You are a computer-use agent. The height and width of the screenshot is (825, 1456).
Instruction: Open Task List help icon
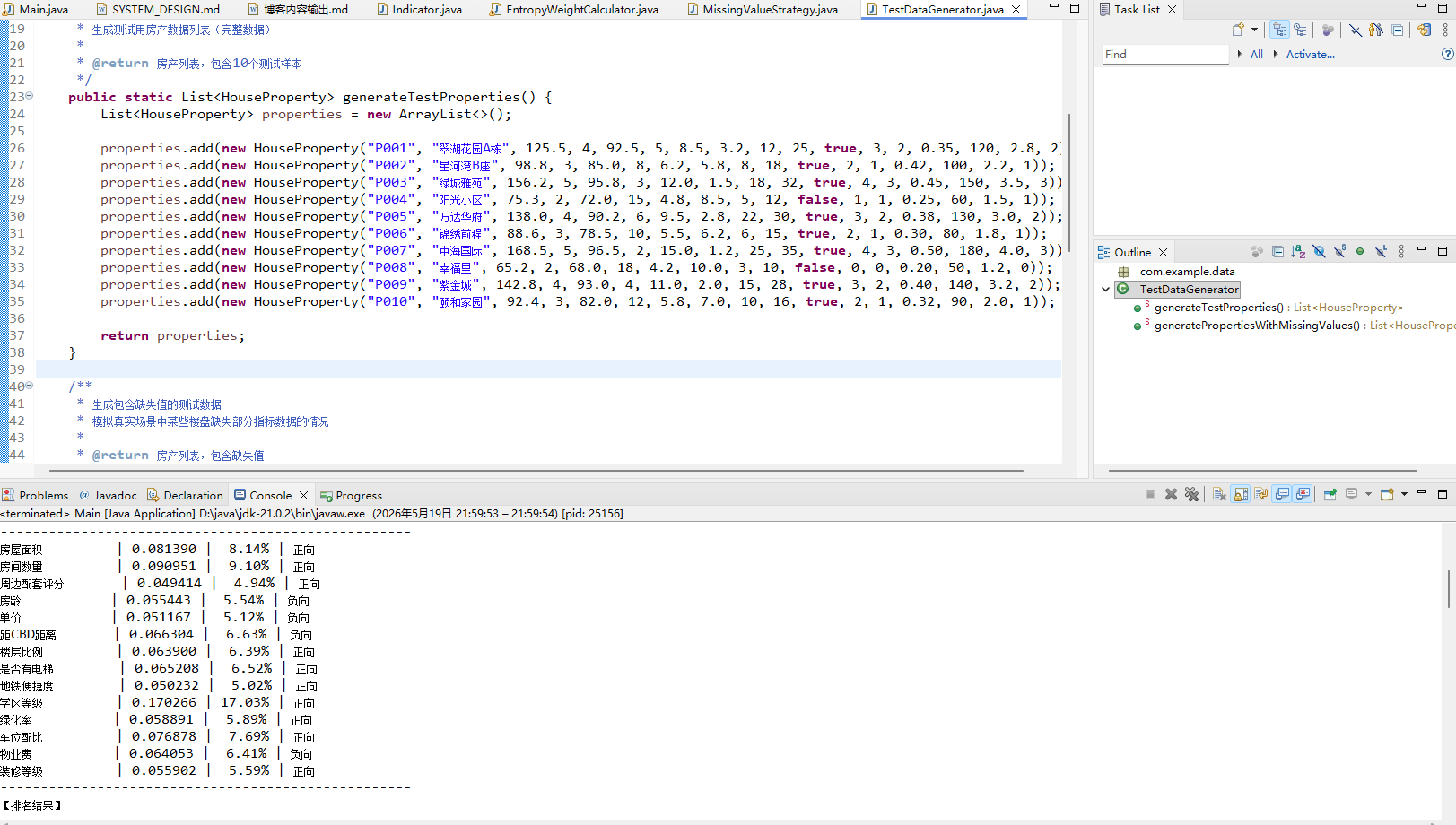coord(1447,54)
